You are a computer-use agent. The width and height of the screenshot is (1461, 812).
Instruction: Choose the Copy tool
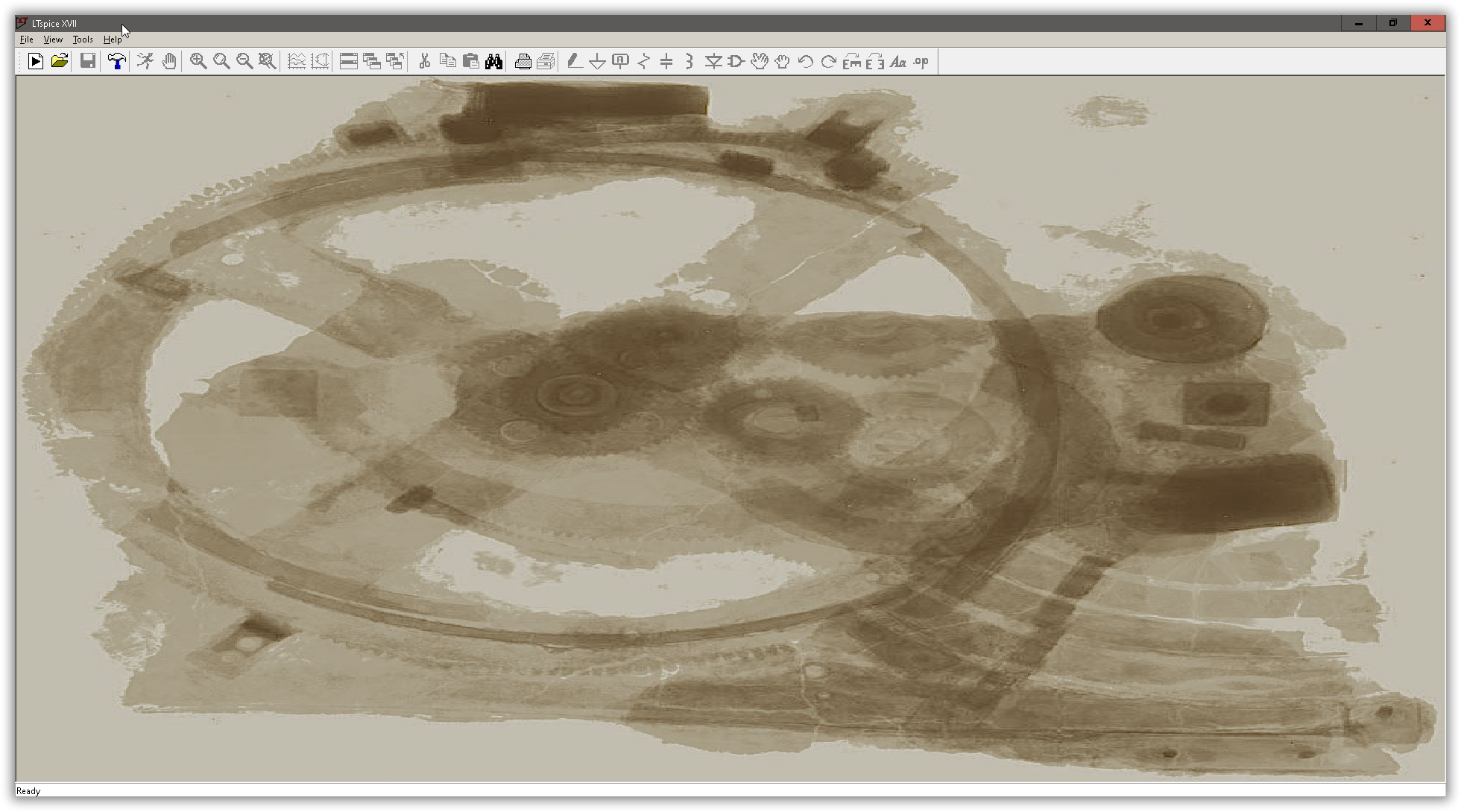(447, 61)
